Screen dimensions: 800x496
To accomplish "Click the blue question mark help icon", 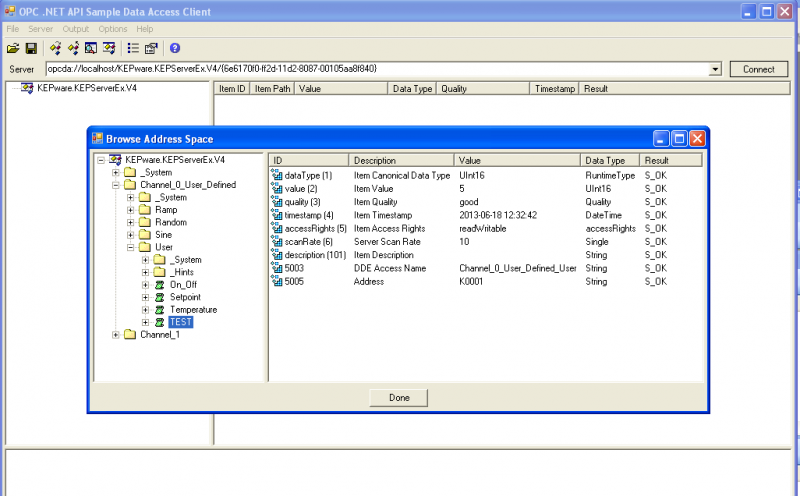I will (x=174, y=48).
